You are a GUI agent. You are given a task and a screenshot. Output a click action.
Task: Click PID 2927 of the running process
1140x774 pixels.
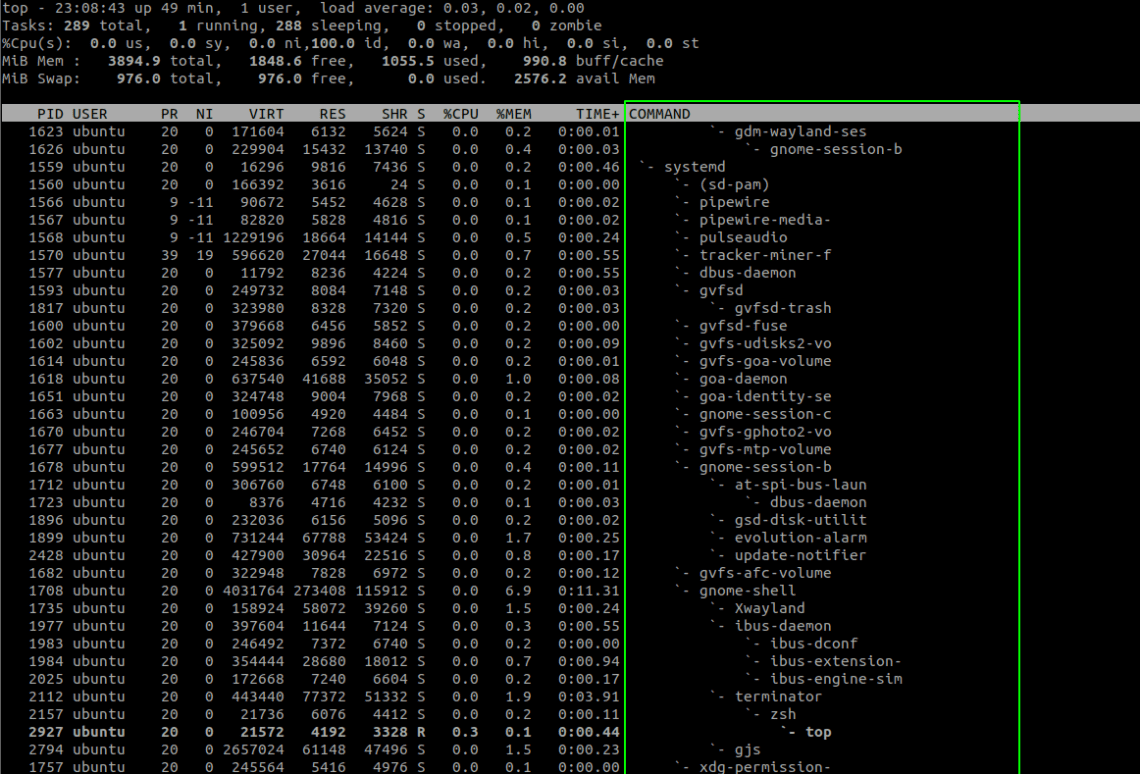pyautogui.click(x=46, y=733)
